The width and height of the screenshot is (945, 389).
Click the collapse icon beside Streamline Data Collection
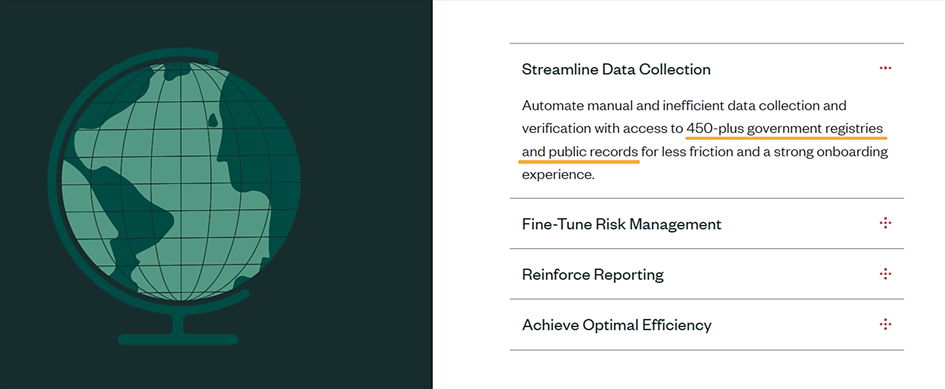[x=885, y=69]
